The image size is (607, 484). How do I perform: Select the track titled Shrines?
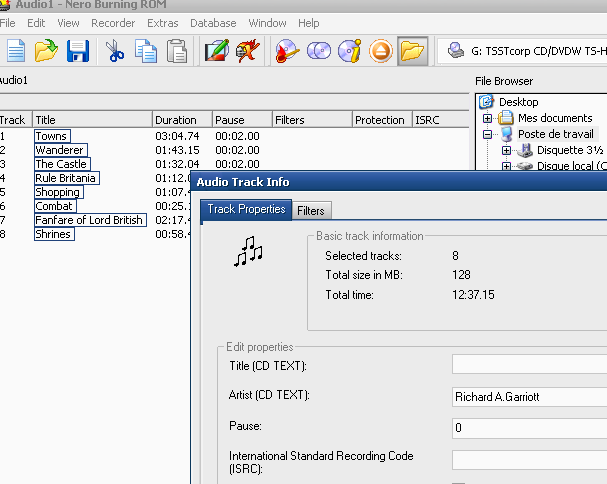54,234
